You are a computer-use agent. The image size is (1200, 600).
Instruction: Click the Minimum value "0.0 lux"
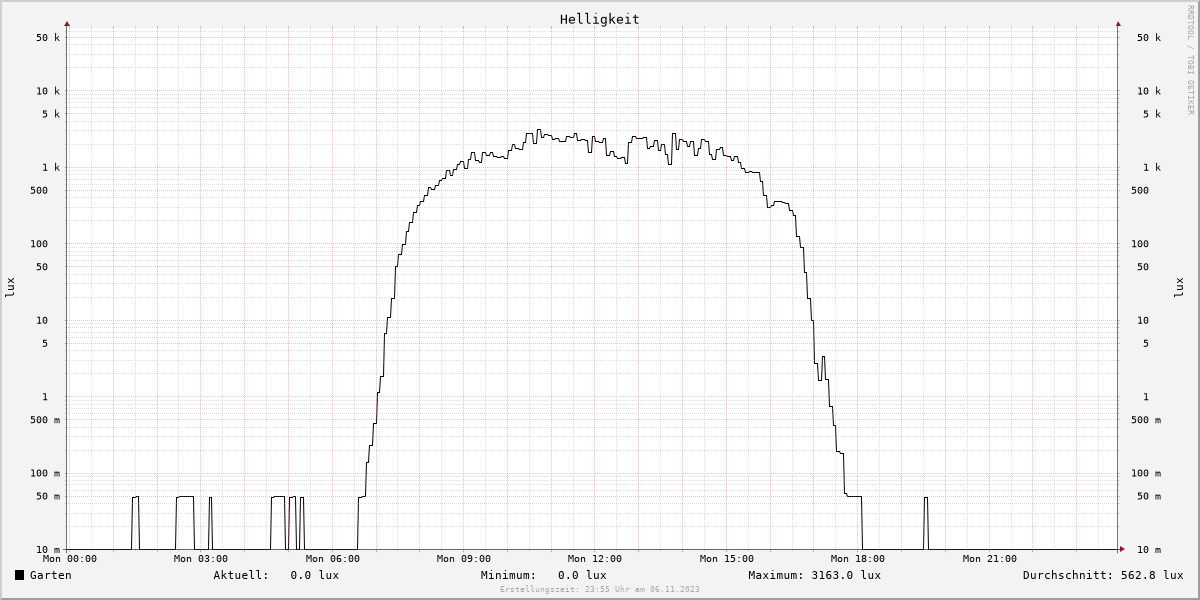pos(582,575)
